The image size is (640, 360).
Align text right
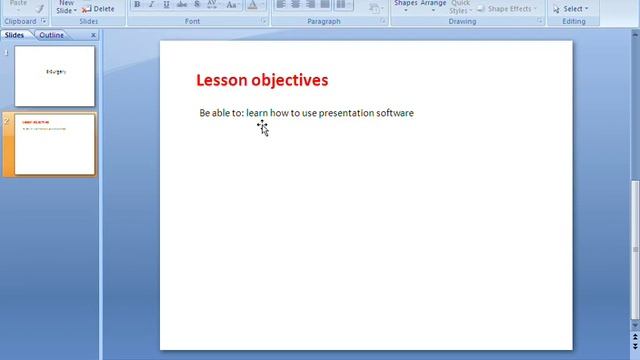[x=310, y=4]
